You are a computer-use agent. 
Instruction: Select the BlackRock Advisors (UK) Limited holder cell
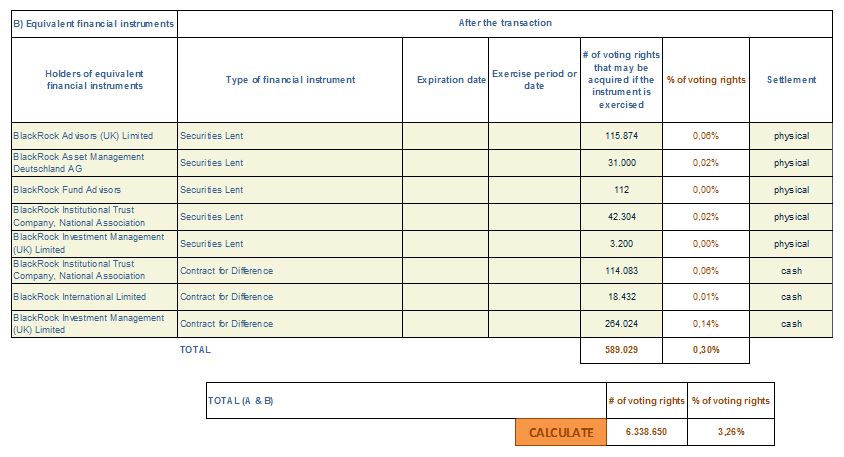[95, 136]
